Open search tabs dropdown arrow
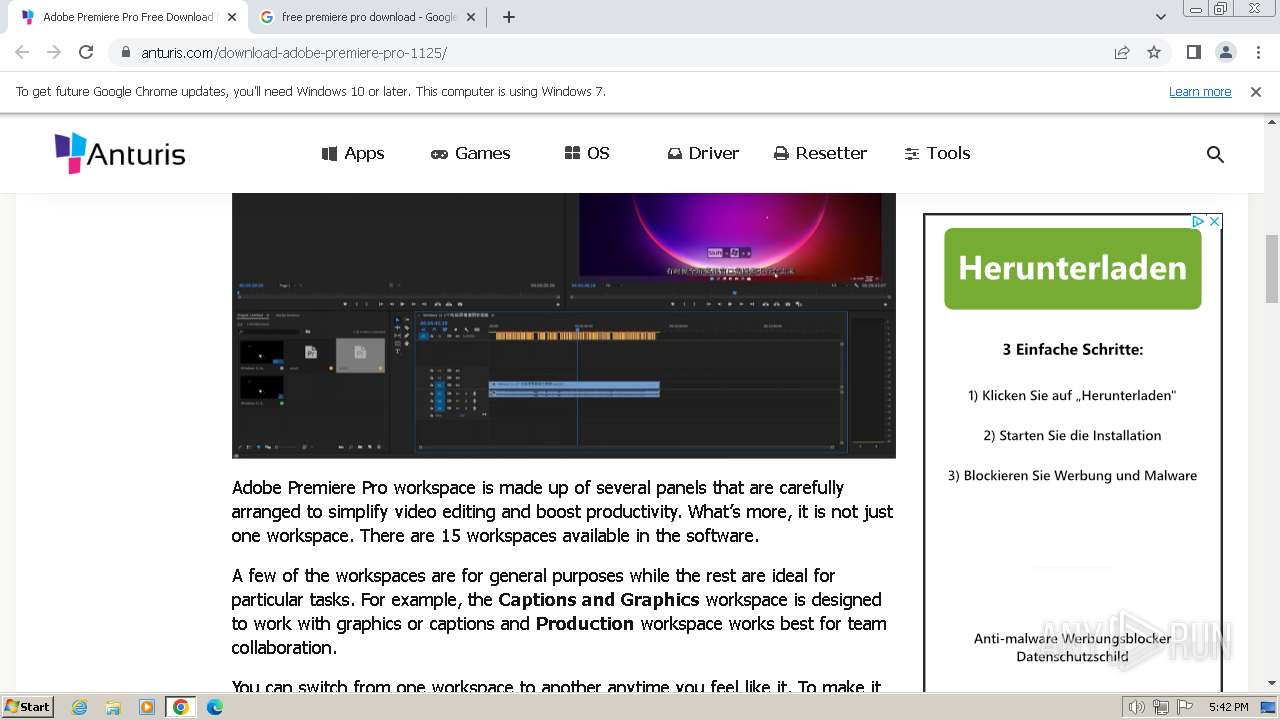Screen dimensions: 1280x720 pyautogui.click(x=1161, y=17)
